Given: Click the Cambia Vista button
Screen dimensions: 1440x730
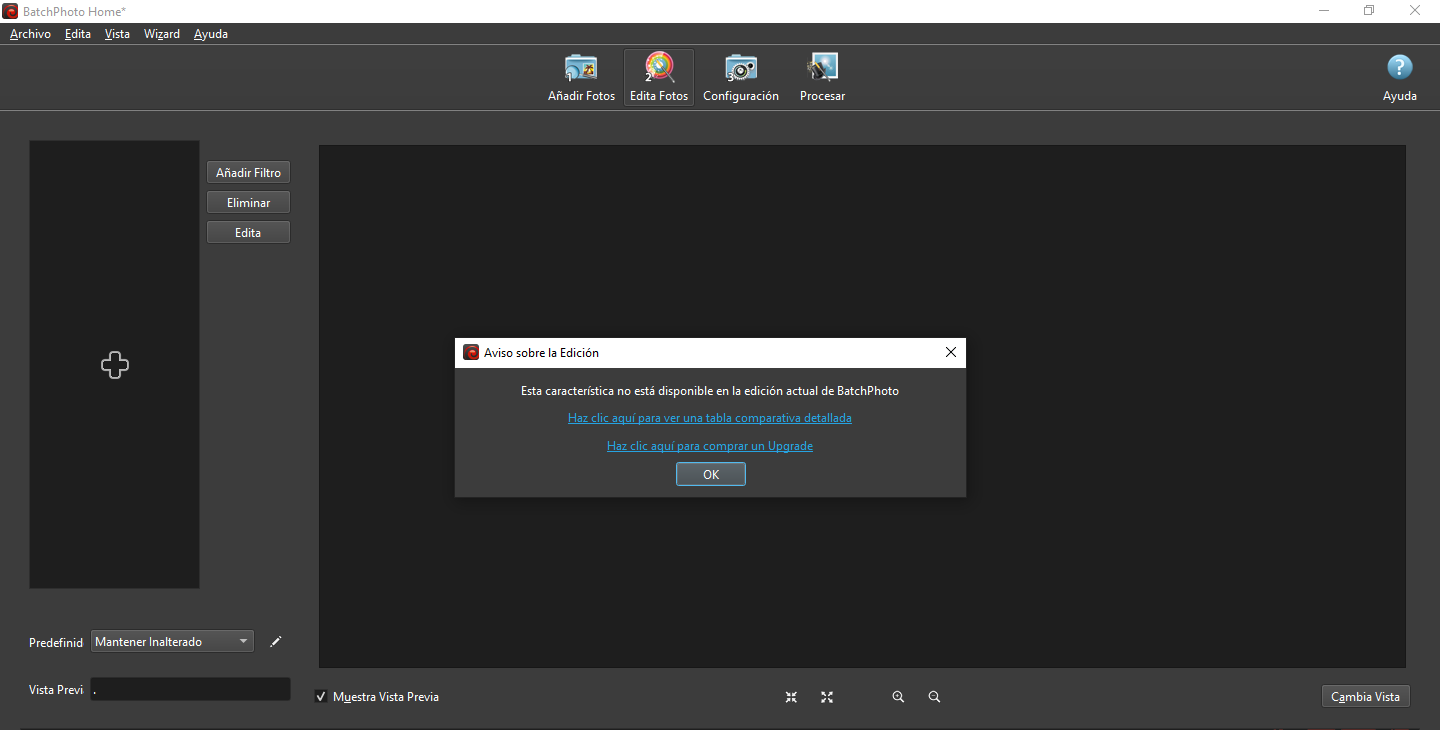Looking at the screenshot, I should (1365, 697).
